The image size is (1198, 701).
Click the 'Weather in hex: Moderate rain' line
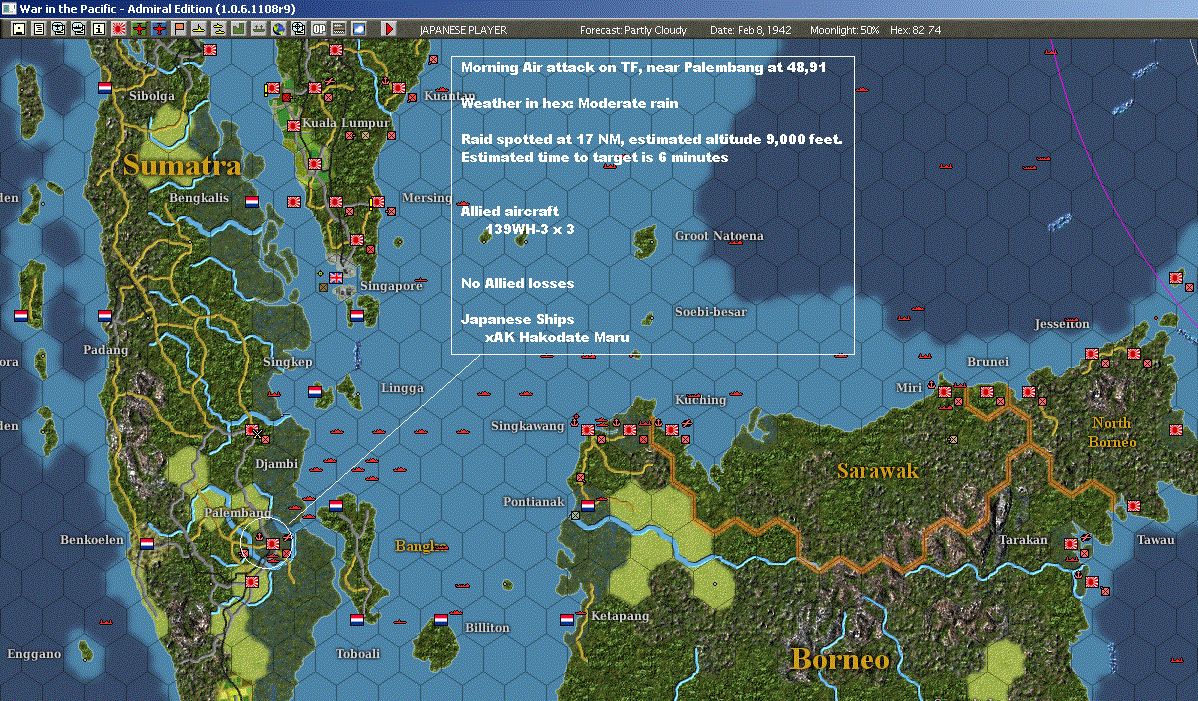click(569, 103)
